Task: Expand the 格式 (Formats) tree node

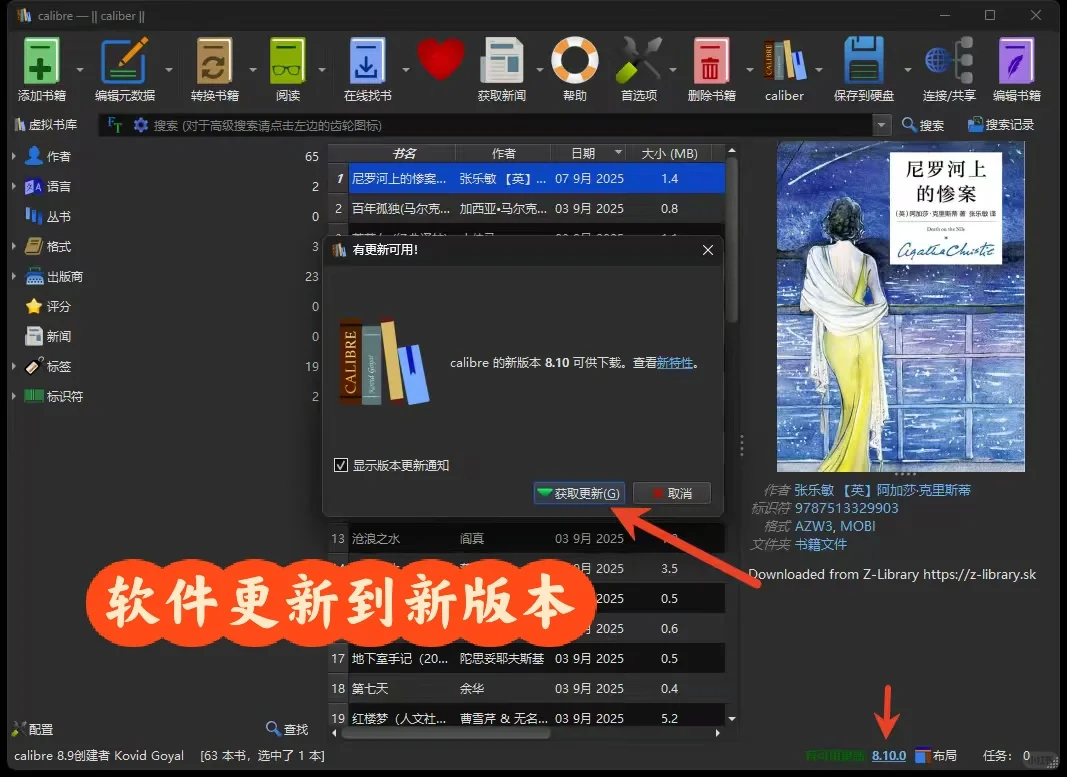Action: tap(14, 246)
